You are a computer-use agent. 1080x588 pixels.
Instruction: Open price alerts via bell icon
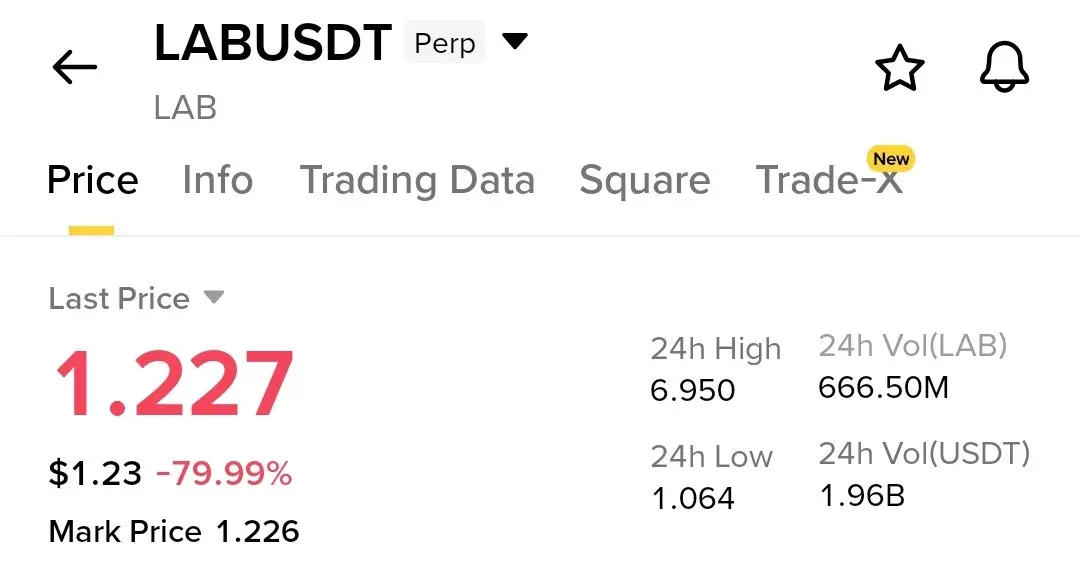[1004, 67]
